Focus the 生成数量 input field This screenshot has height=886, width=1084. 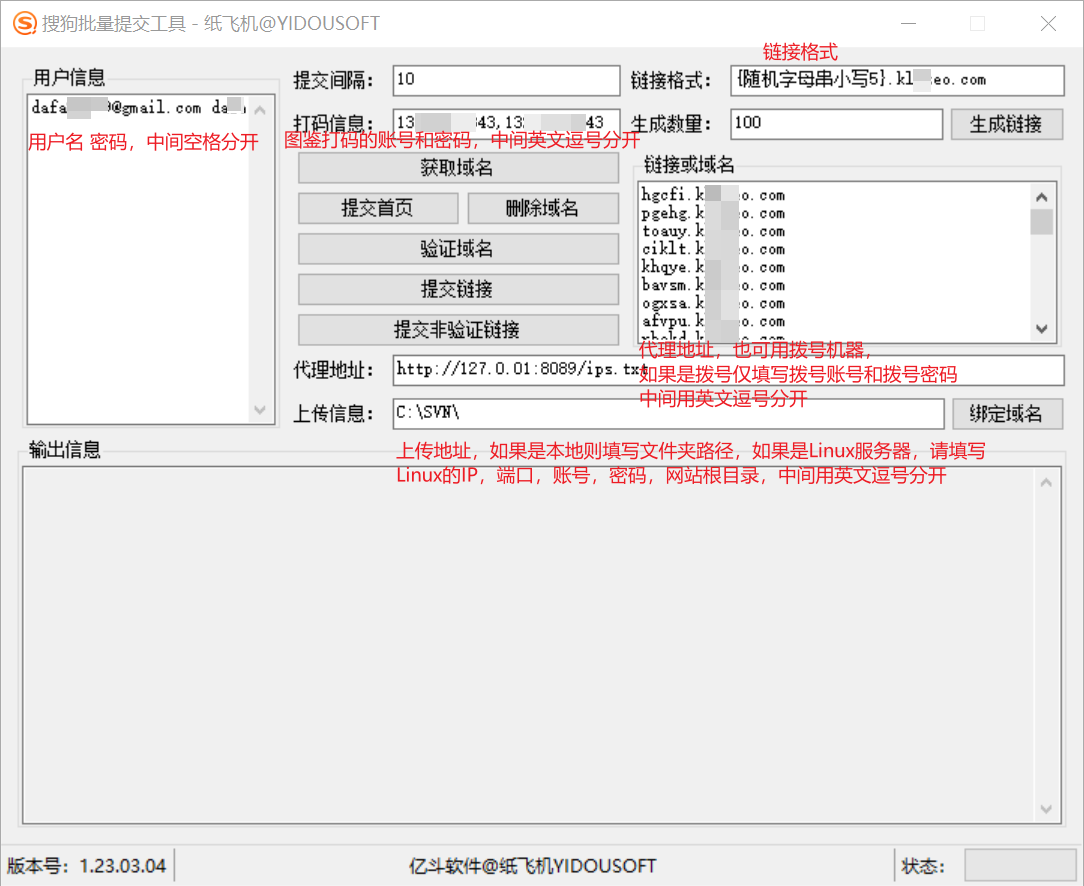point(837,124)
